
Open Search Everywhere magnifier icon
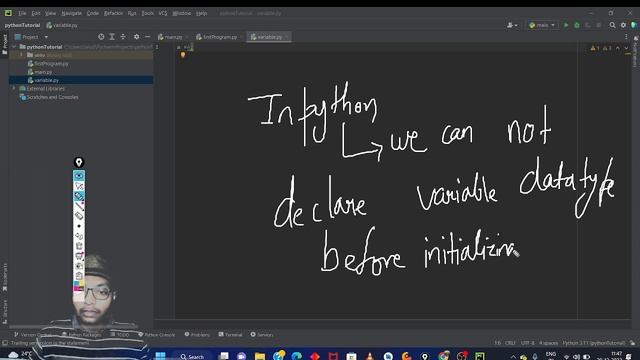(x=612, y=25)
